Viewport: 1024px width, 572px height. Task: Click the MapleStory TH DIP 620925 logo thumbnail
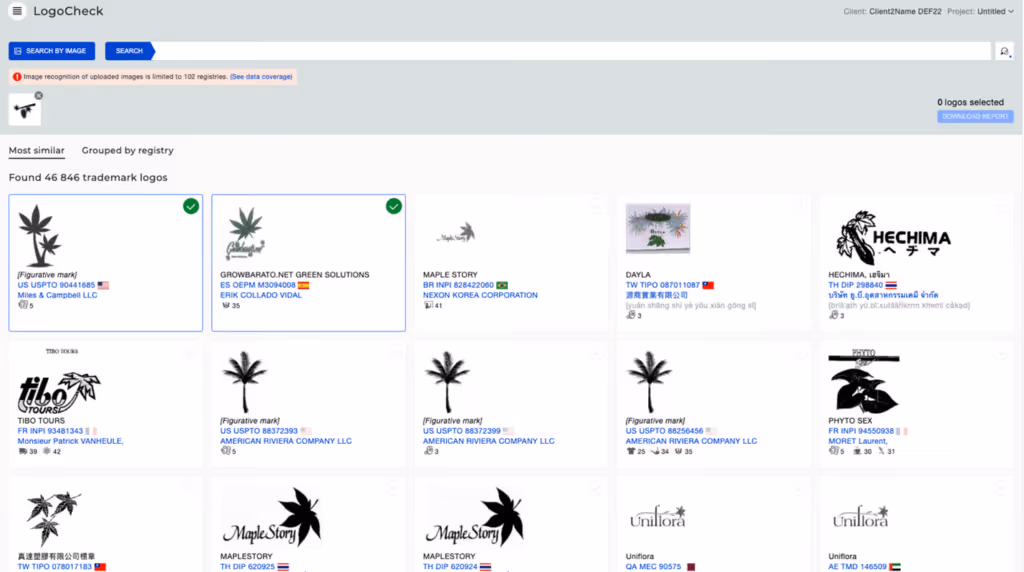coord(272,517)
